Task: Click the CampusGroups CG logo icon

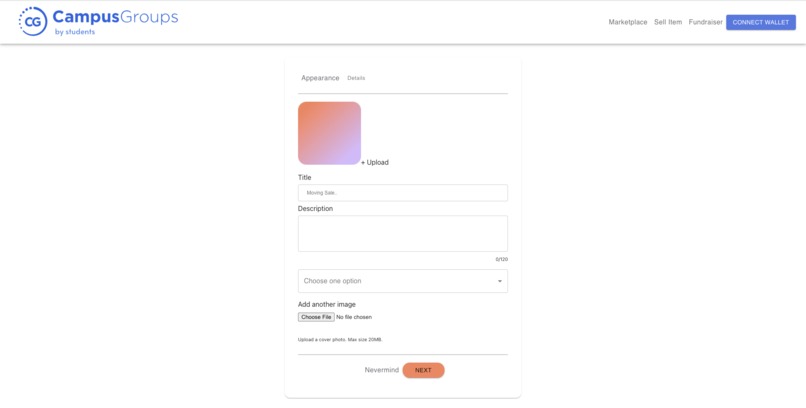Action: (33, 22)
